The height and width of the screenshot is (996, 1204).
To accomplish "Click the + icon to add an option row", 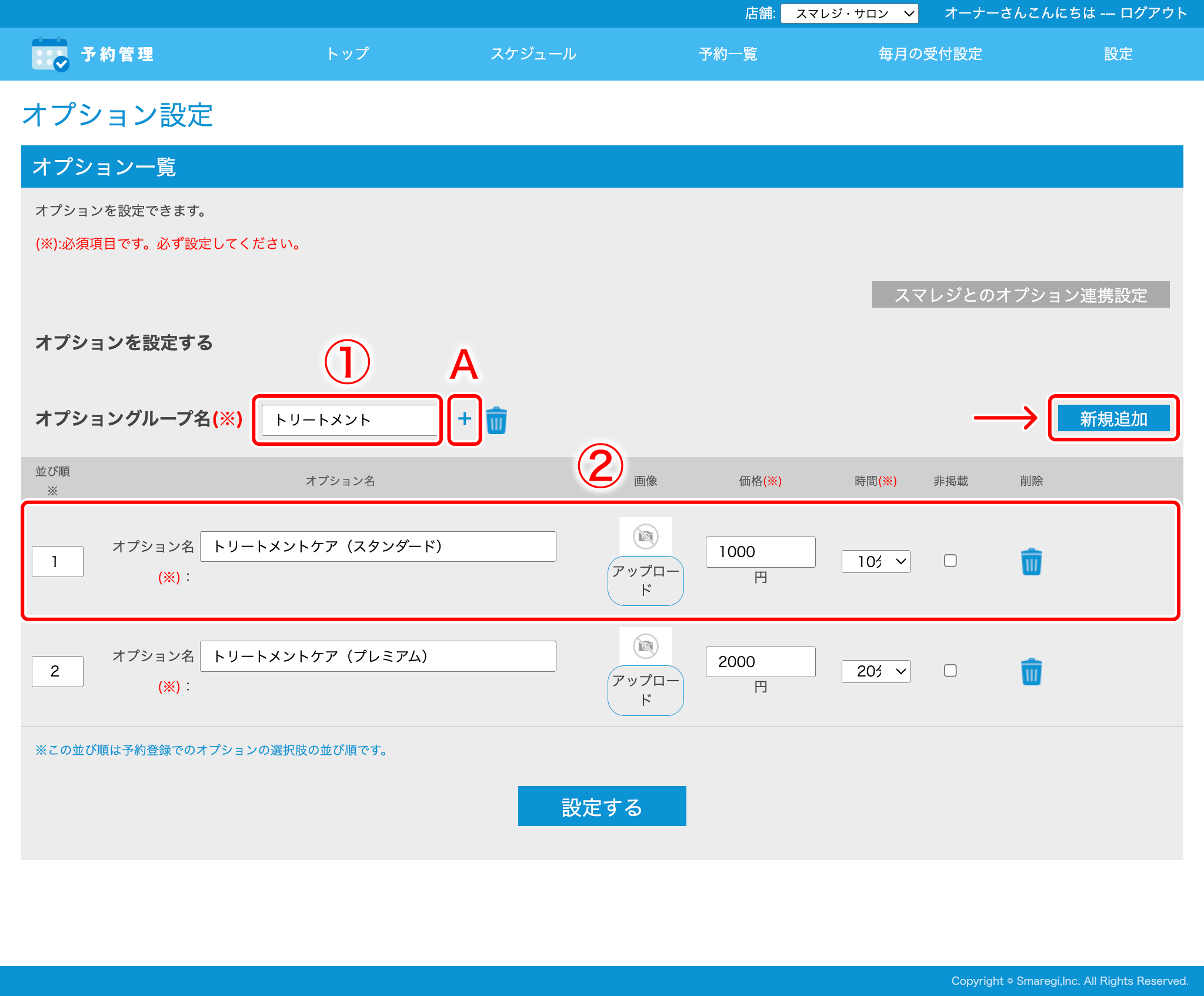I will pyautogui.click(x=465, y=419).
